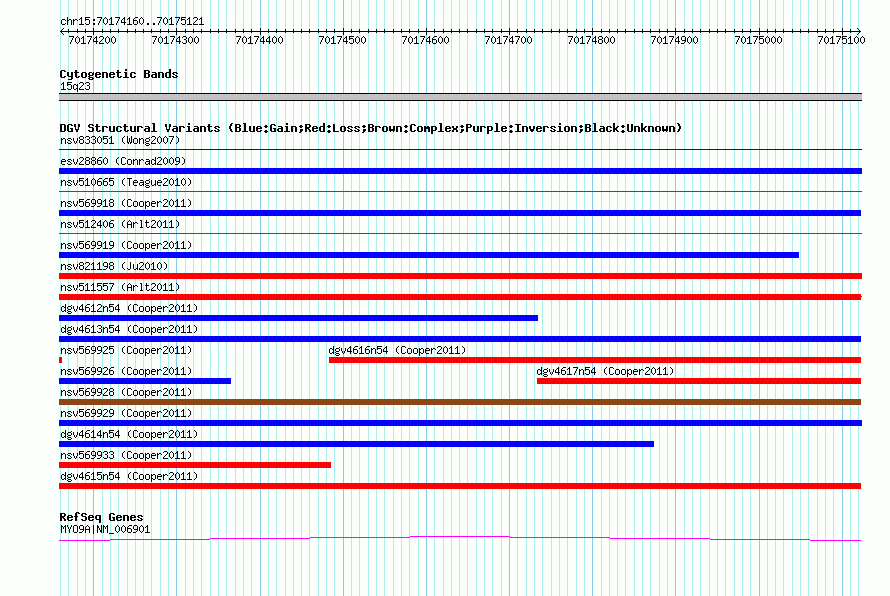The height and width of the screenshot is (596, 890).
Task: Click ruler position 70174500
Action: click(342, 40)
